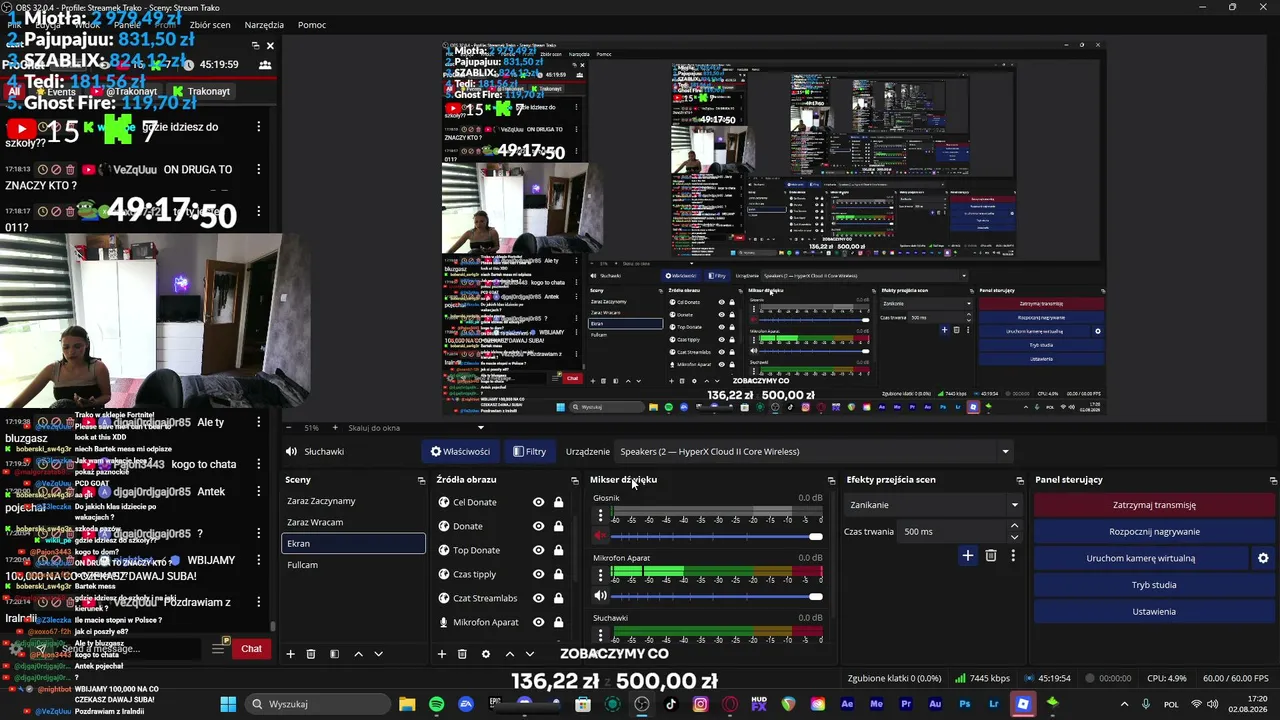Undock the Sceny panel

(x=421, y=480)
